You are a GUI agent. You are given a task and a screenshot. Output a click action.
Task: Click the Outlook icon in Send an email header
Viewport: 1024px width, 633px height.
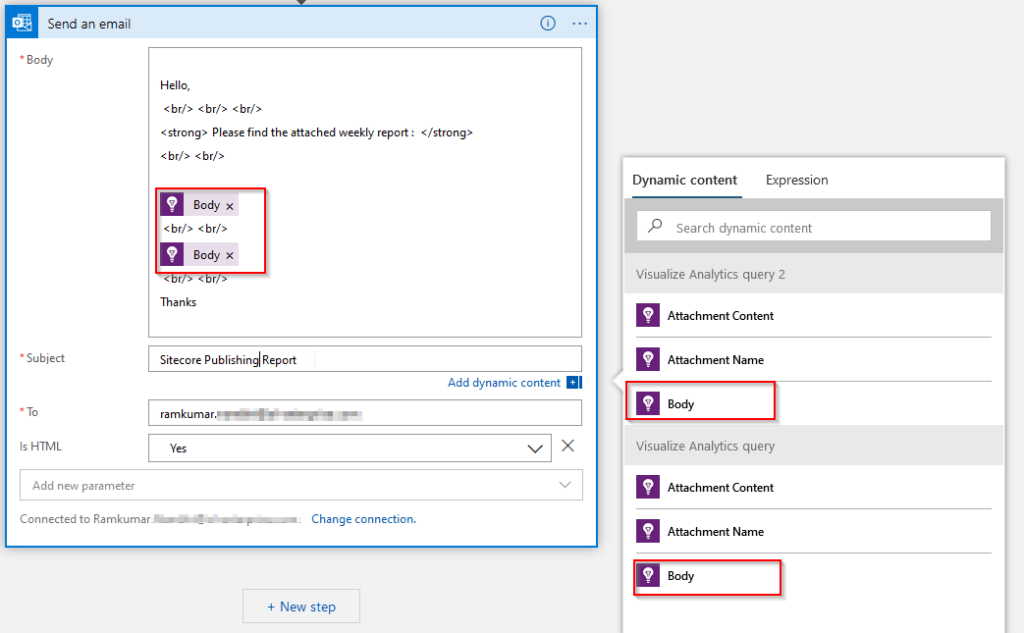pyautogui.click(x=22, y=23)
